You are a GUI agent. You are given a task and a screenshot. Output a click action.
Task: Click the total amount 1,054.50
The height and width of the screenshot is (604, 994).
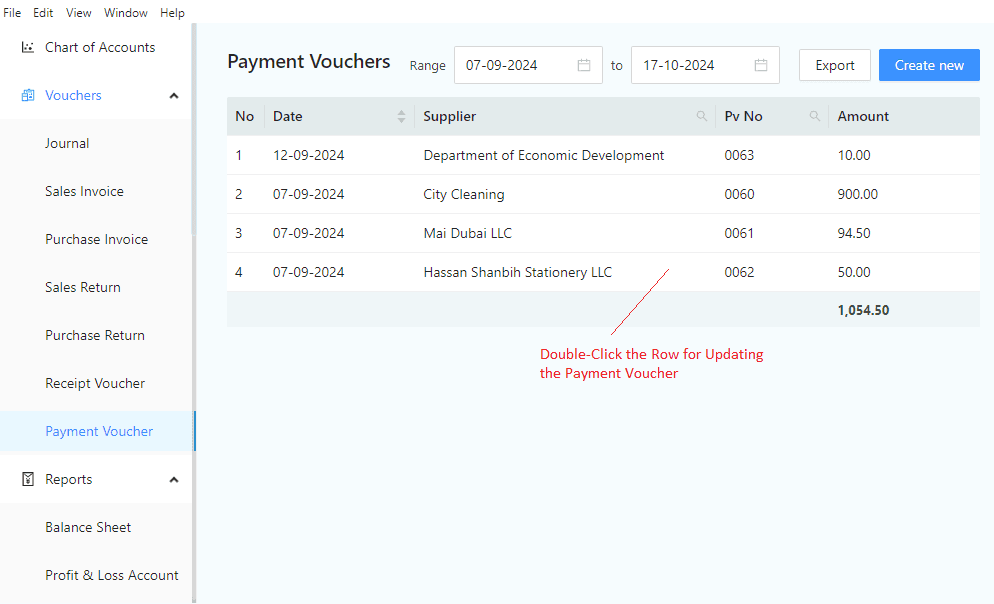tap(863, 310)
